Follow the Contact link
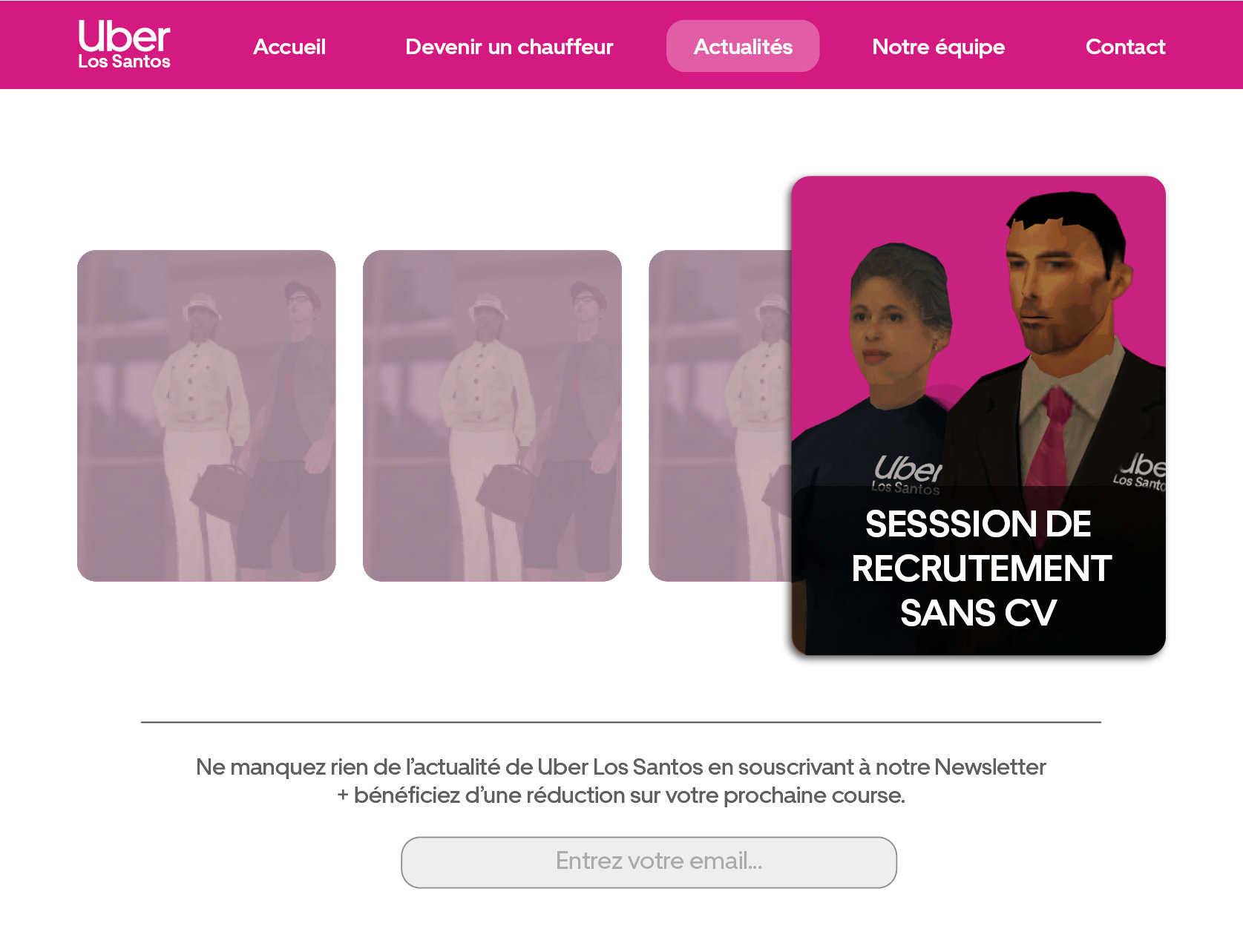Image resolution: width=1243 pixels, height=952 pixels. point(1125,47)
